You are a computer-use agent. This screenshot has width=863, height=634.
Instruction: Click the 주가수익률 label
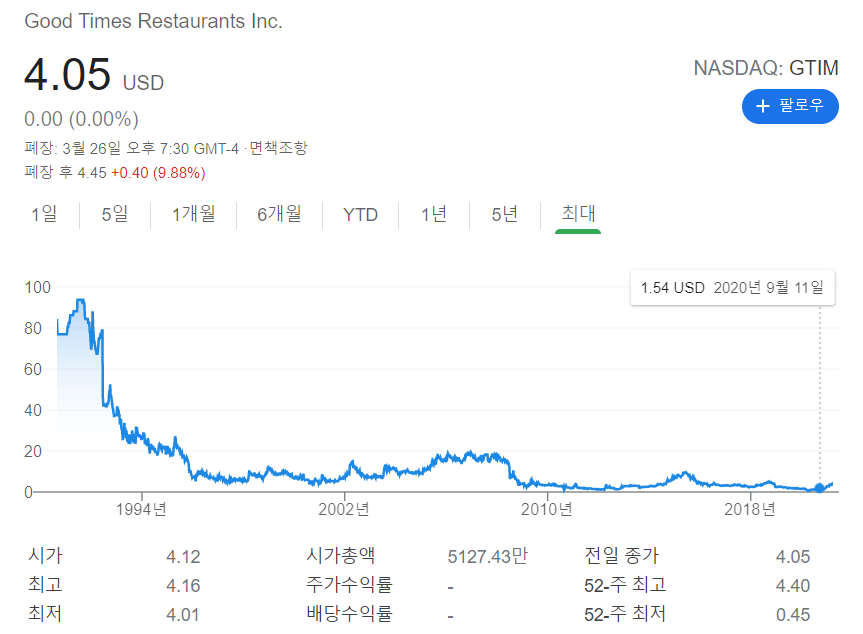pyautogui.click(x=349, y=584)
